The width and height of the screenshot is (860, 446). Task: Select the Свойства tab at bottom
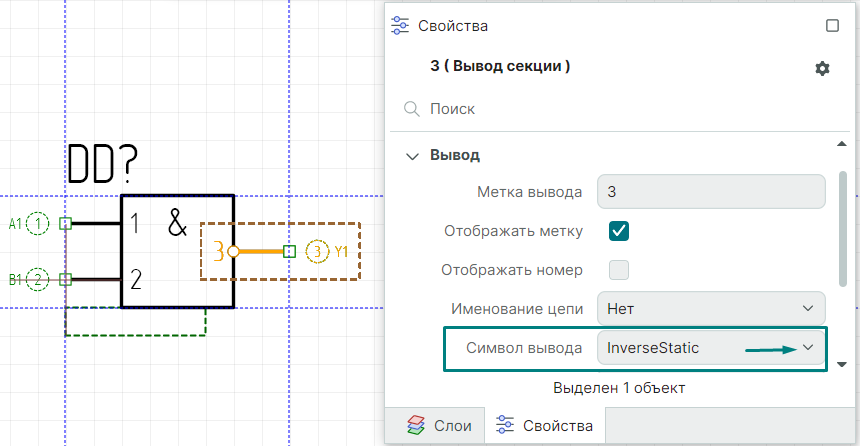[x=545, y=426]
